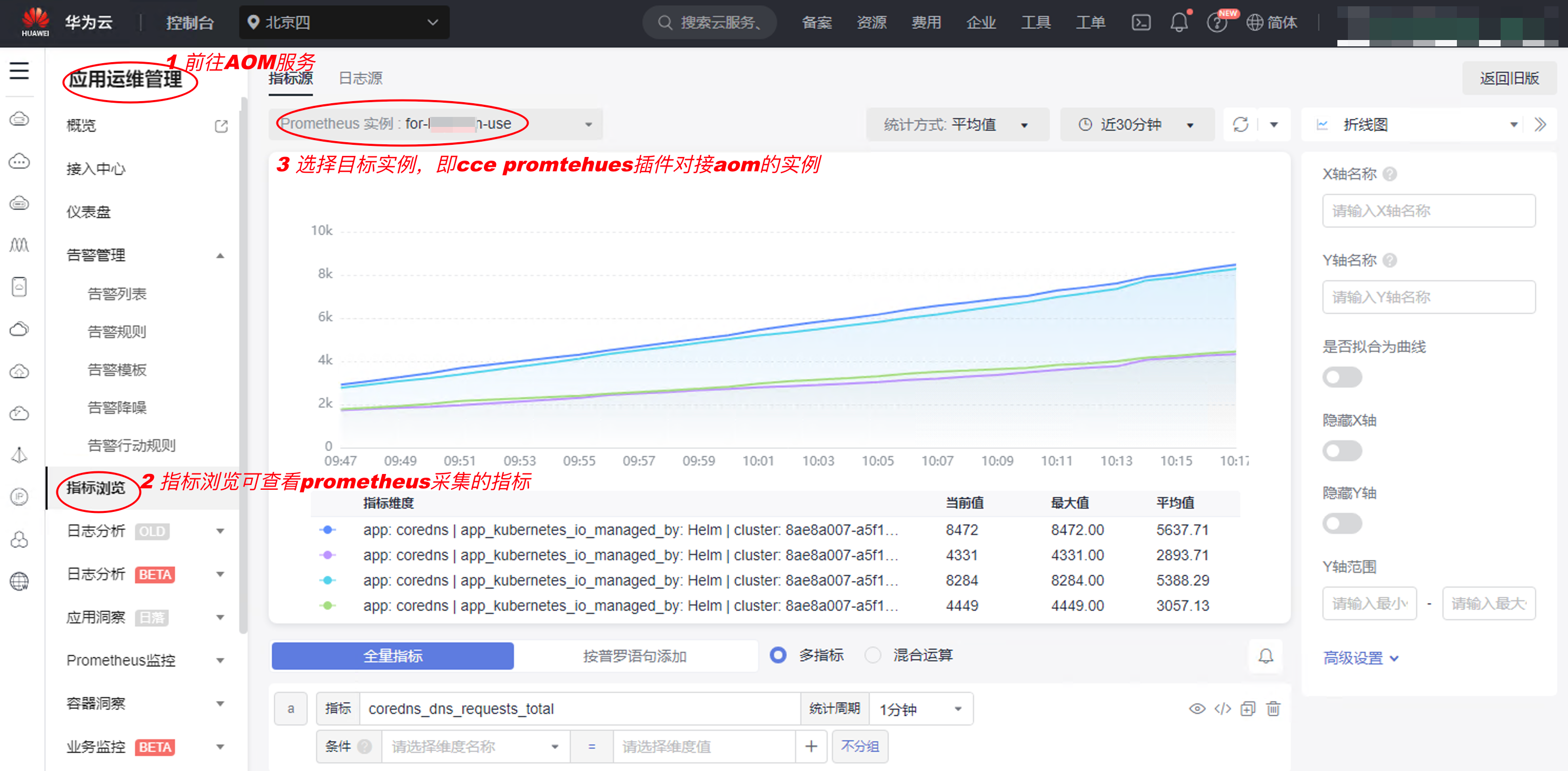Click the alarm bell icon beside metric modes

pyautogui.click(x=1265, y=656)
